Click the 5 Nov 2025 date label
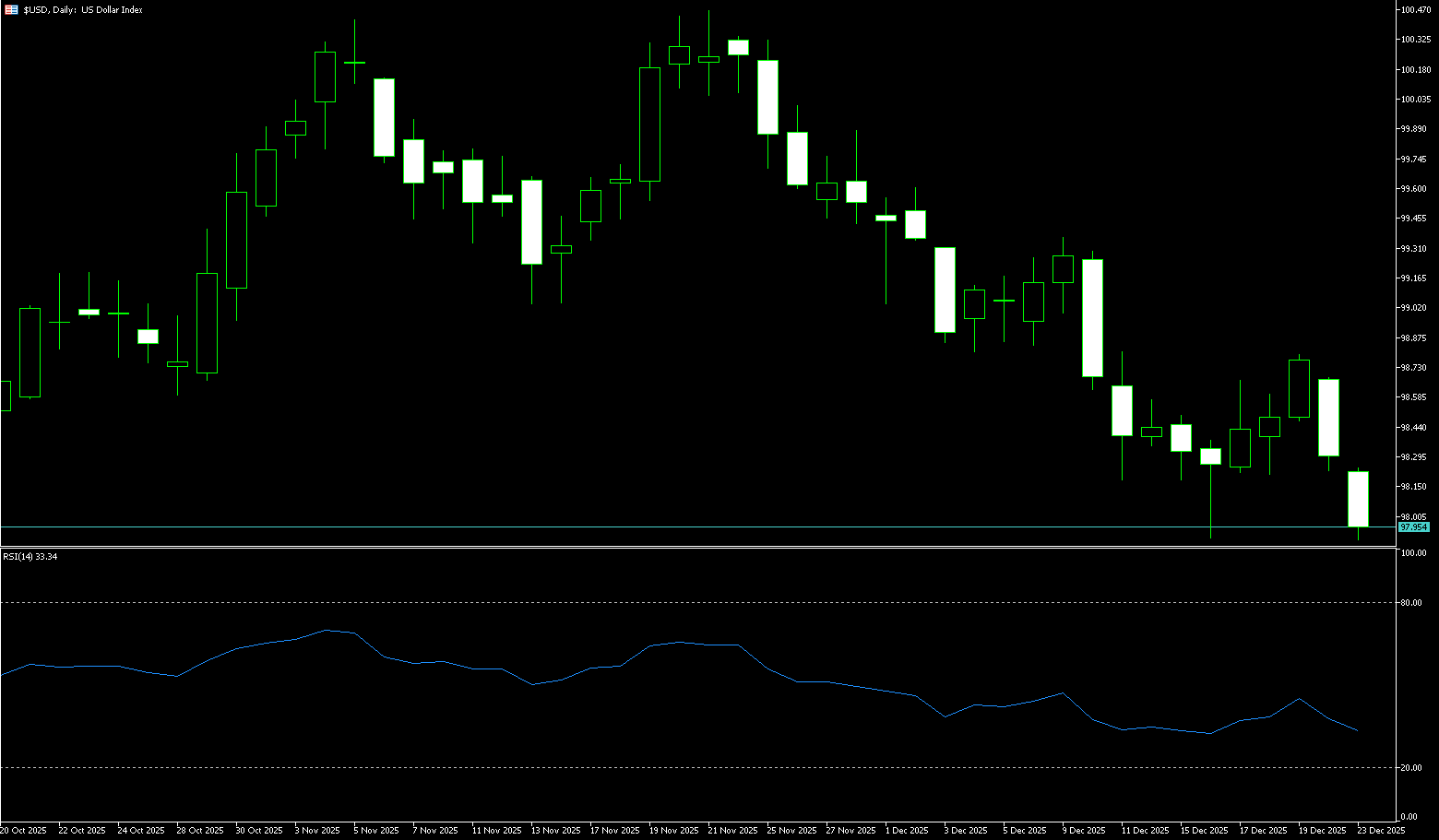This screenshot has height=840, width=1439. click(376, 831)
